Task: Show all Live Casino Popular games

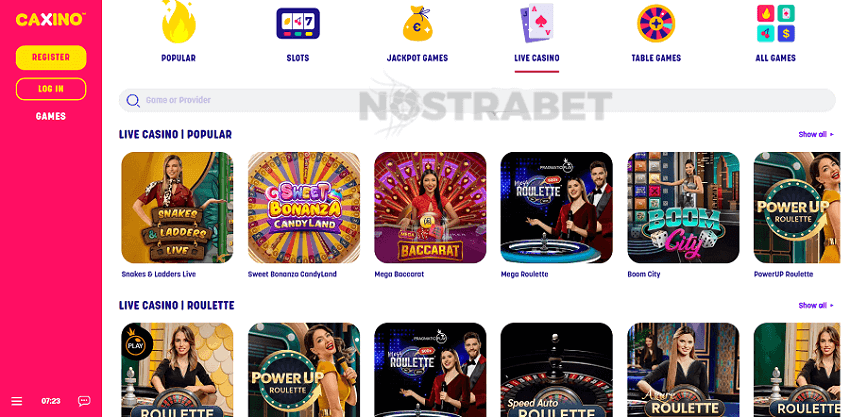Action: click(816, 134)
